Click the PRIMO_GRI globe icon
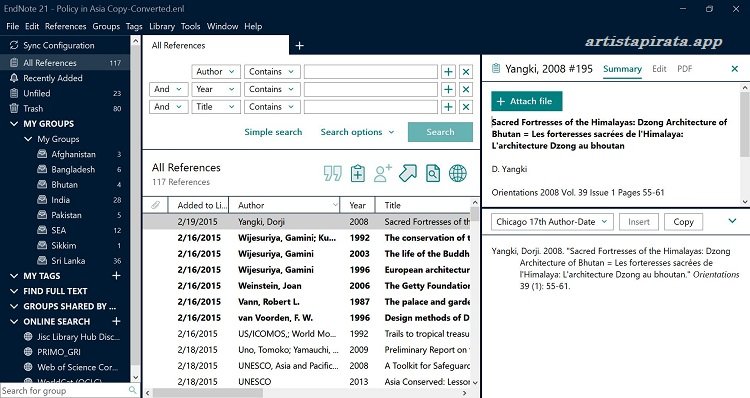Viewport: 750px width, 398px height. tap(28, 352)
